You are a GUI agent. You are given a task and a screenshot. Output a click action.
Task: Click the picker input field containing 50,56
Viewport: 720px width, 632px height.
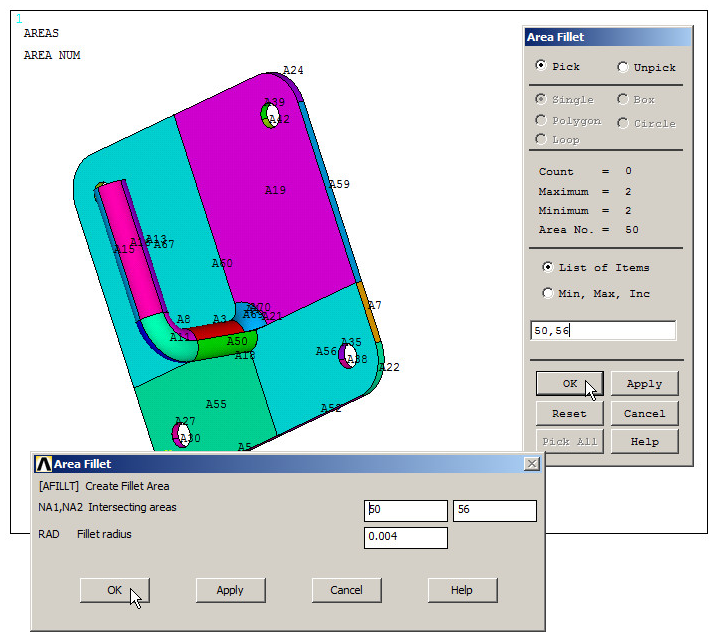click(x=603, y=330)
